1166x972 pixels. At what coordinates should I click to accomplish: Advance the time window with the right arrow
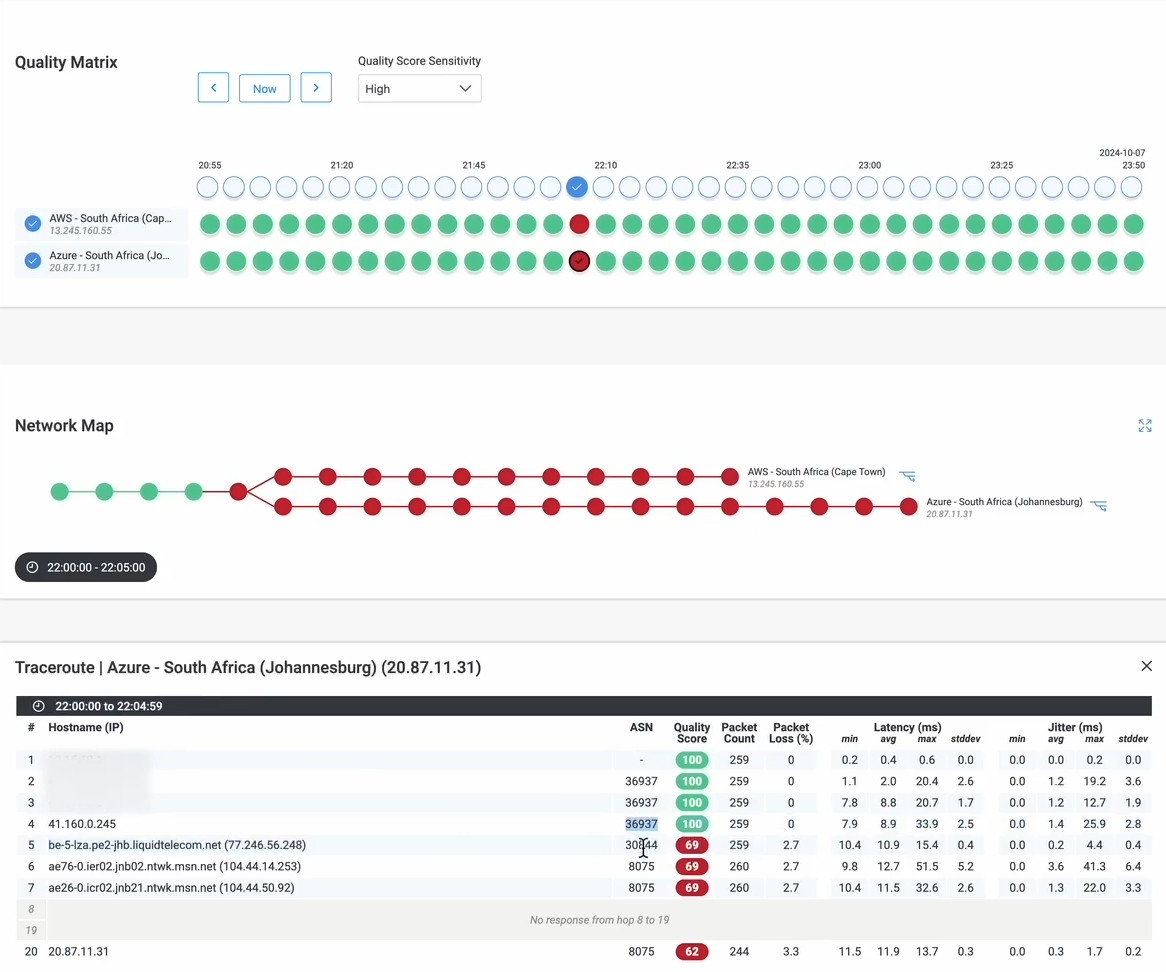pos(316,87)
